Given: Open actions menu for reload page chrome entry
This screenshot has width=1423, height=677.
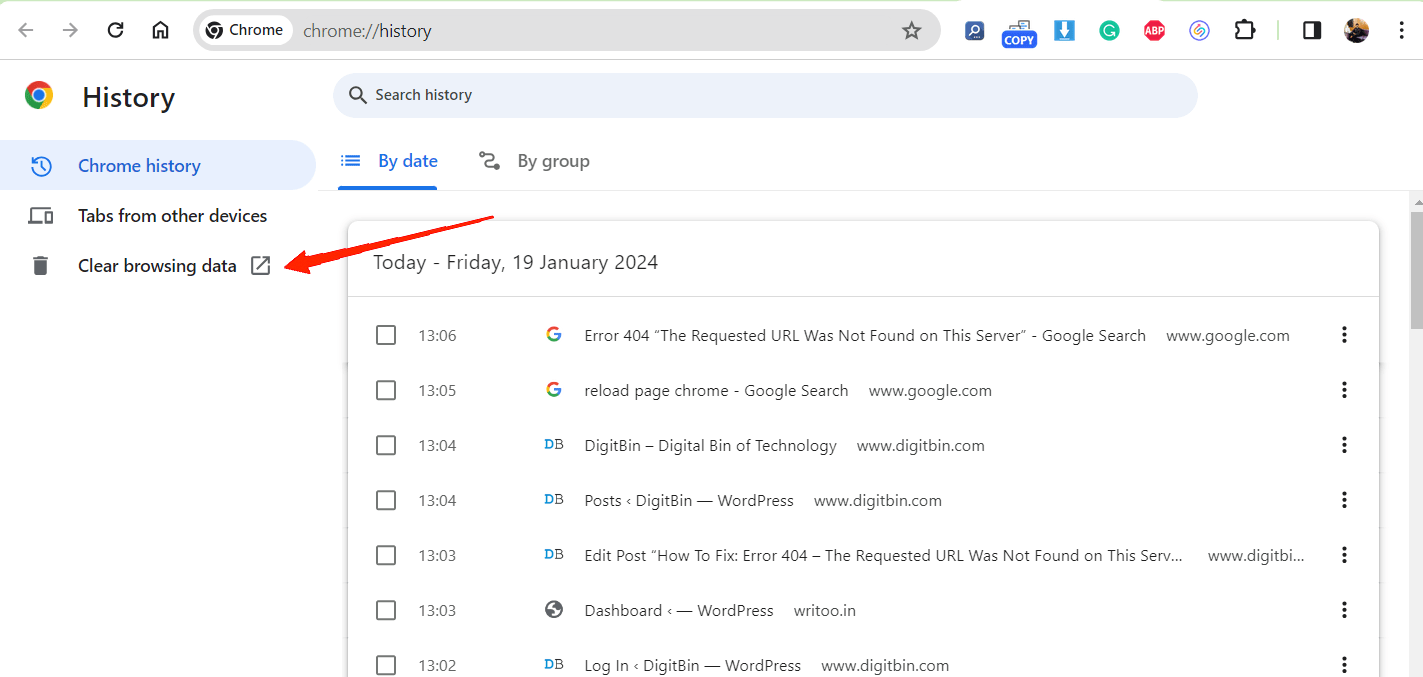Looking at the screenshot, I should pyautogui.click(x=1344, y=390).
